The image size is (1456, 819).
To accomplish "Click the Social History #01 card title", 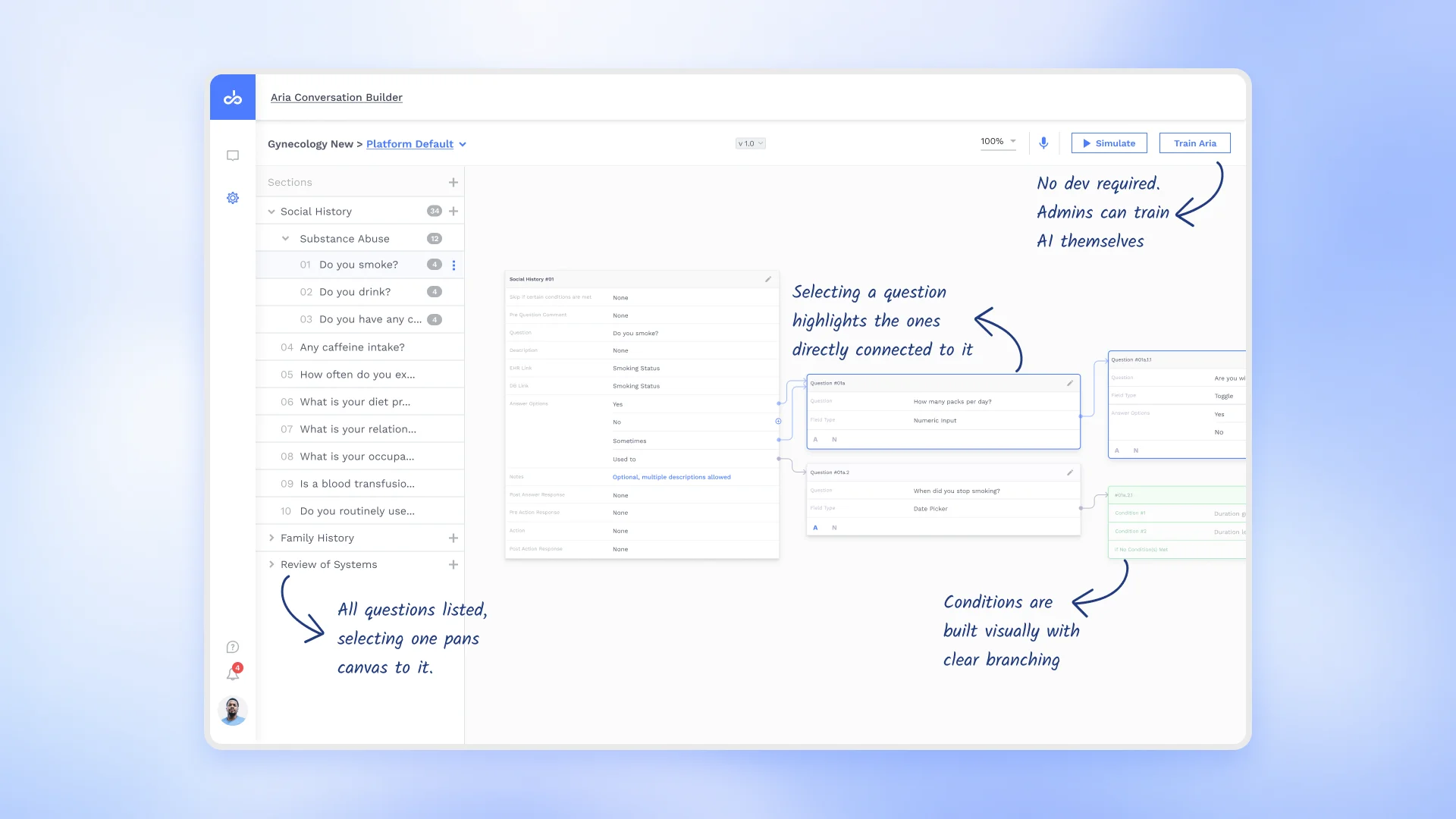I will 532,279.
